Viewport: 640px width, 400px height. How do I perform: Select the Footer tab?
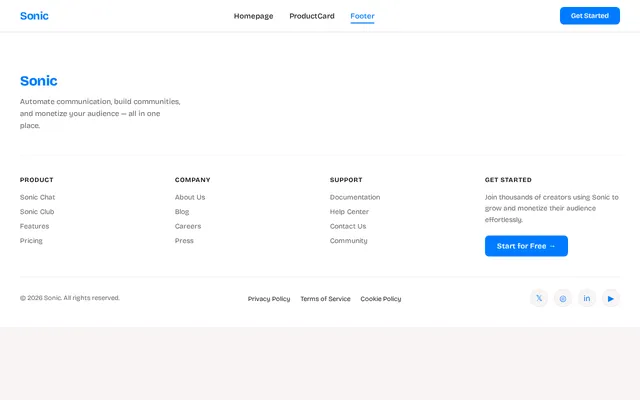coord(362,16)
